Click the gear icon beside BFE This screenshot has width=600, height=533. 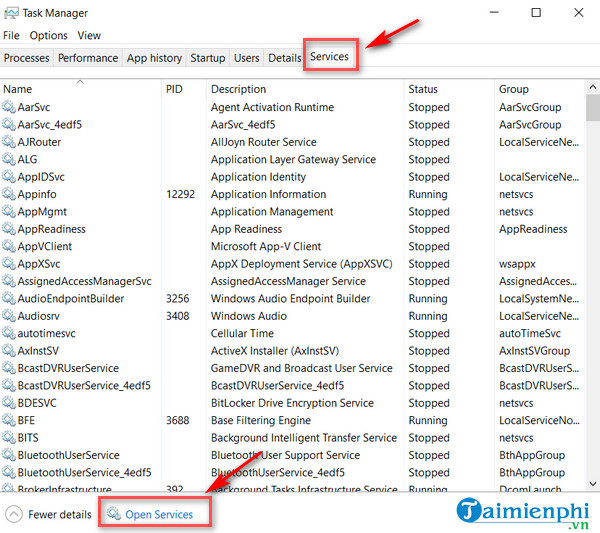pos(9,420)
